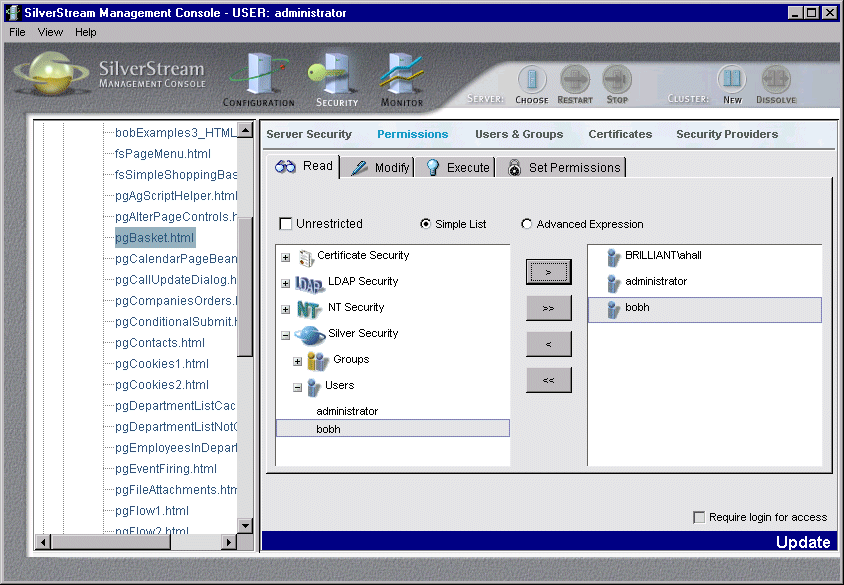The width and height of the screenshot is (844, 585).
Task: Click the add all (>>) button
Action: click(x=548, y=308)
